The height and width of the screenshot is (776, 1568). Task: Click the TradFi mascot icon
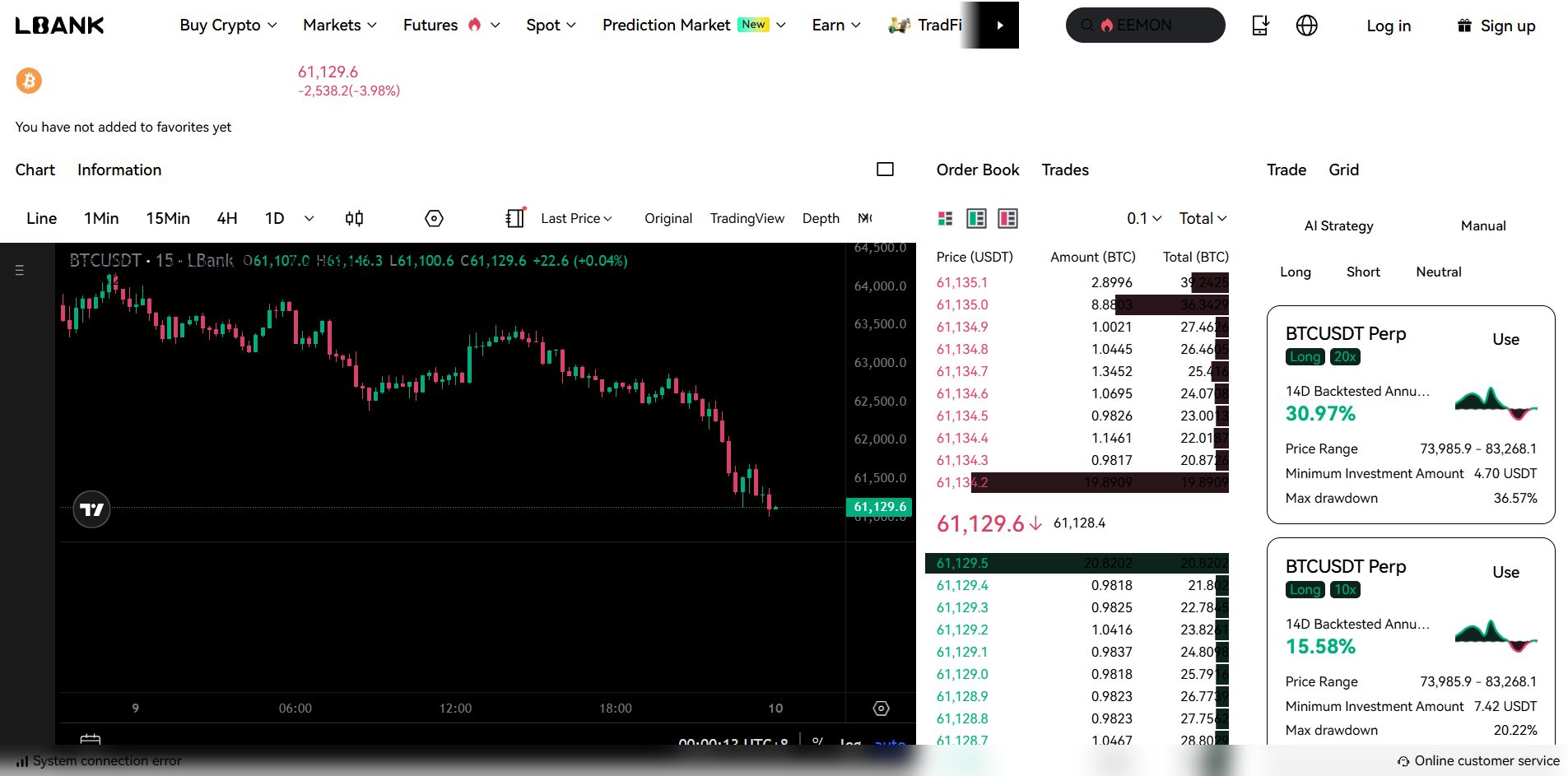(899, 26)
